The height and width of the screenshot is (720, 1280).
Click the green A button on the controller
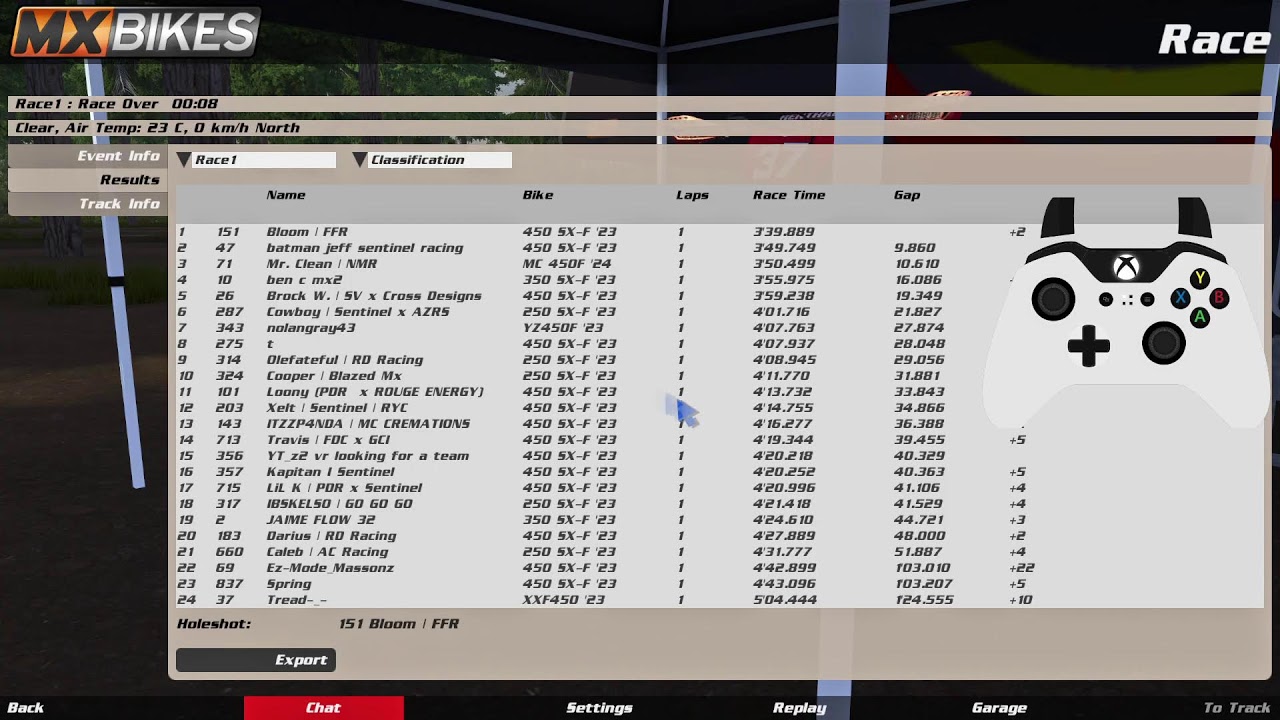click(1200, 317)
